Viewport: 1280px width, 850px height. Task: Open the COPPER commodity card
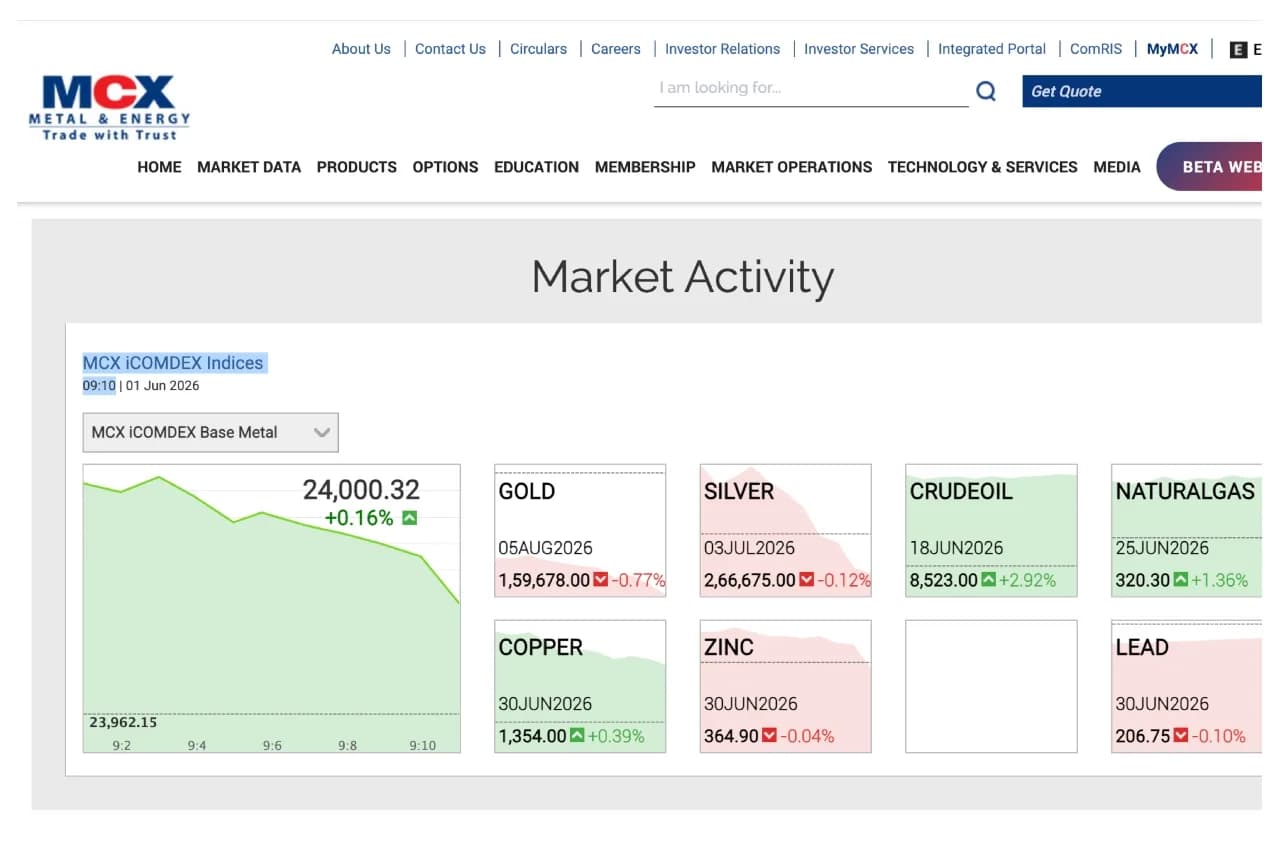580,686
